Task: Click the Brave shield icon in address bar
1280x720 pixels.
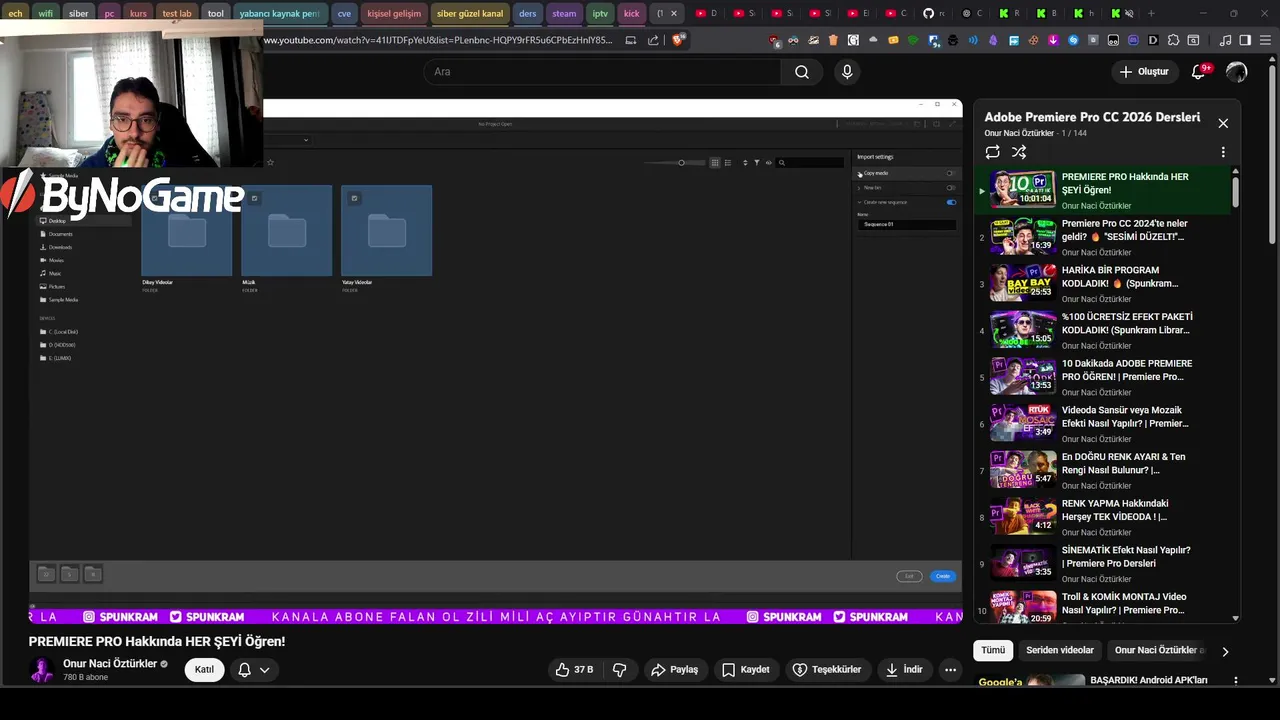Action: coord(679,40)
